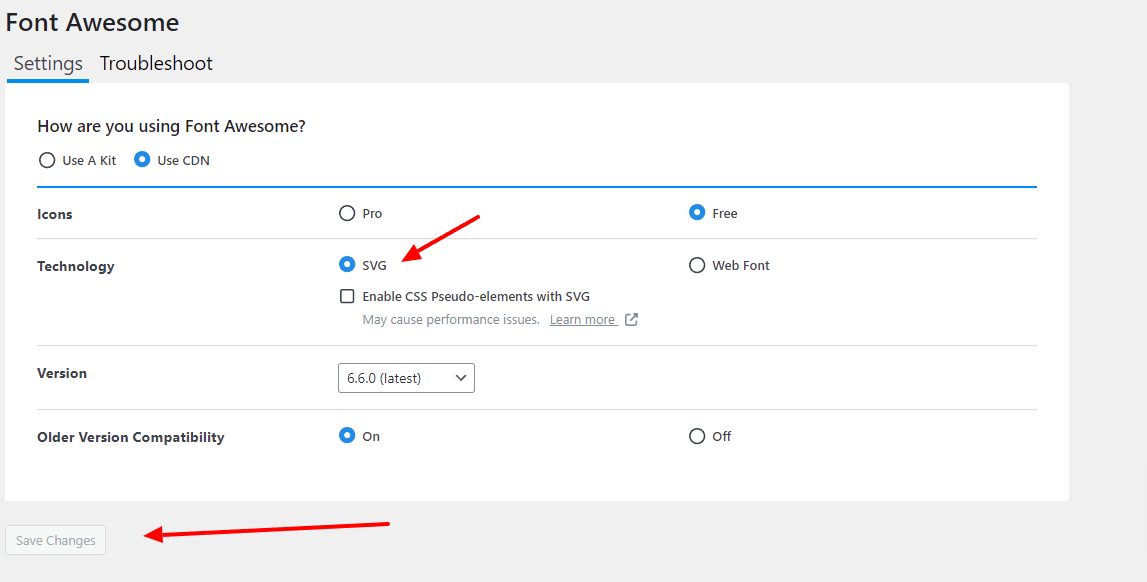Select Web Font as the technology
The image size is (1147, 582).
click(696, 265)
